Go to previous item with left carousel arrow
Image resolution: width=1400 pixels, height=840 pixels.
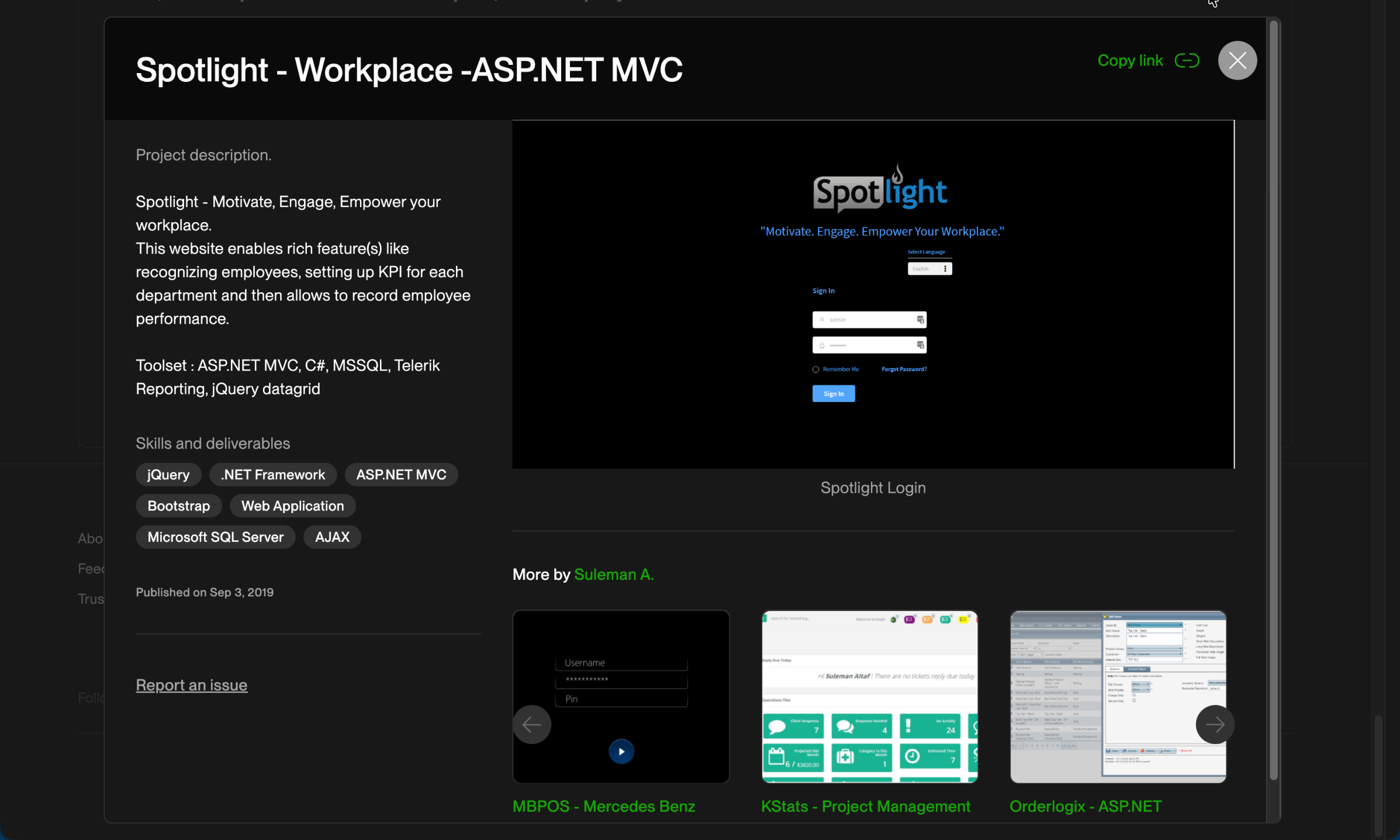point(532,724)
